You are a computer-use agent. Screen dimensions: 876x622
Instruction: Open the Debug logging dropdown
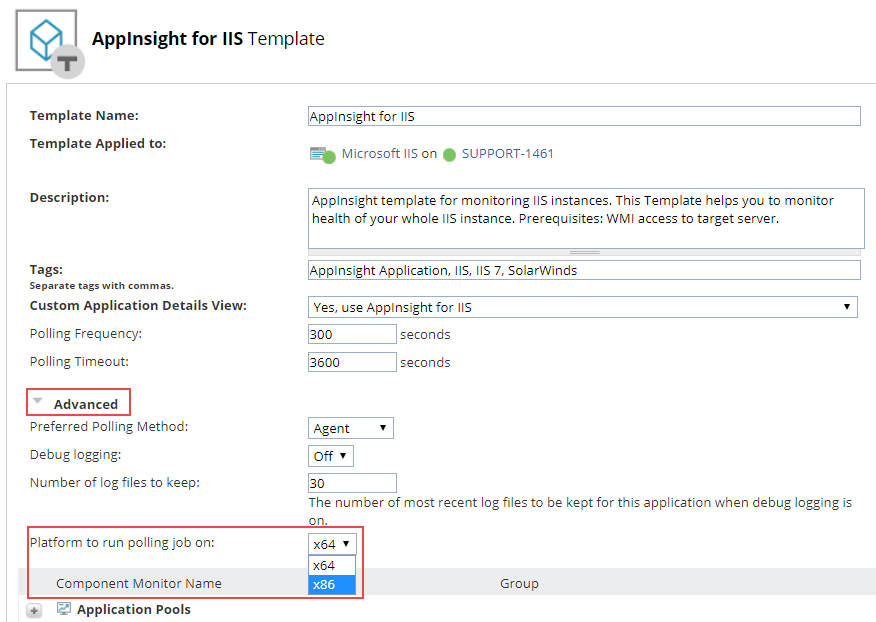coord(330,456)
